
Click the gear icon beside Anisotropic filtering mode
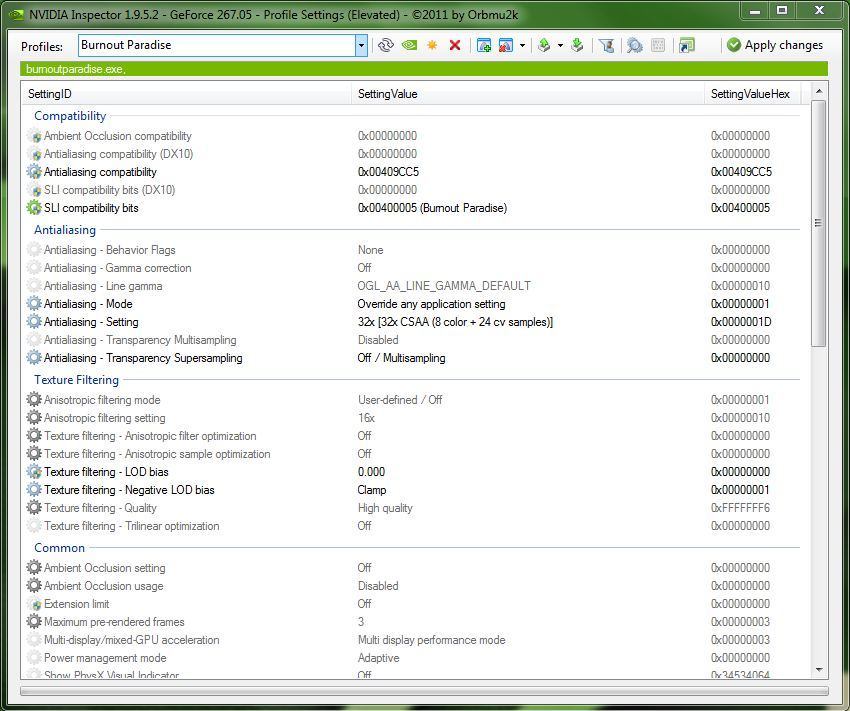[x=34, y=399]
